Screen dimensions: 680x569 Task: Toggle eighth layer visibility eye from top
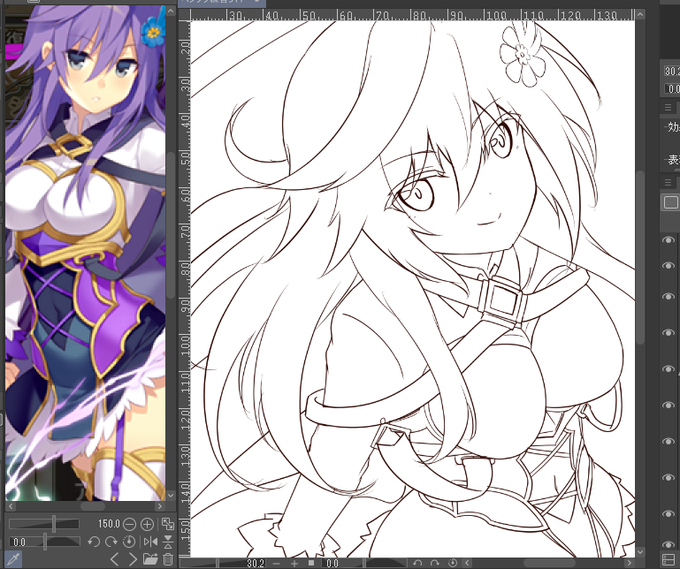(x=668, y=477)
